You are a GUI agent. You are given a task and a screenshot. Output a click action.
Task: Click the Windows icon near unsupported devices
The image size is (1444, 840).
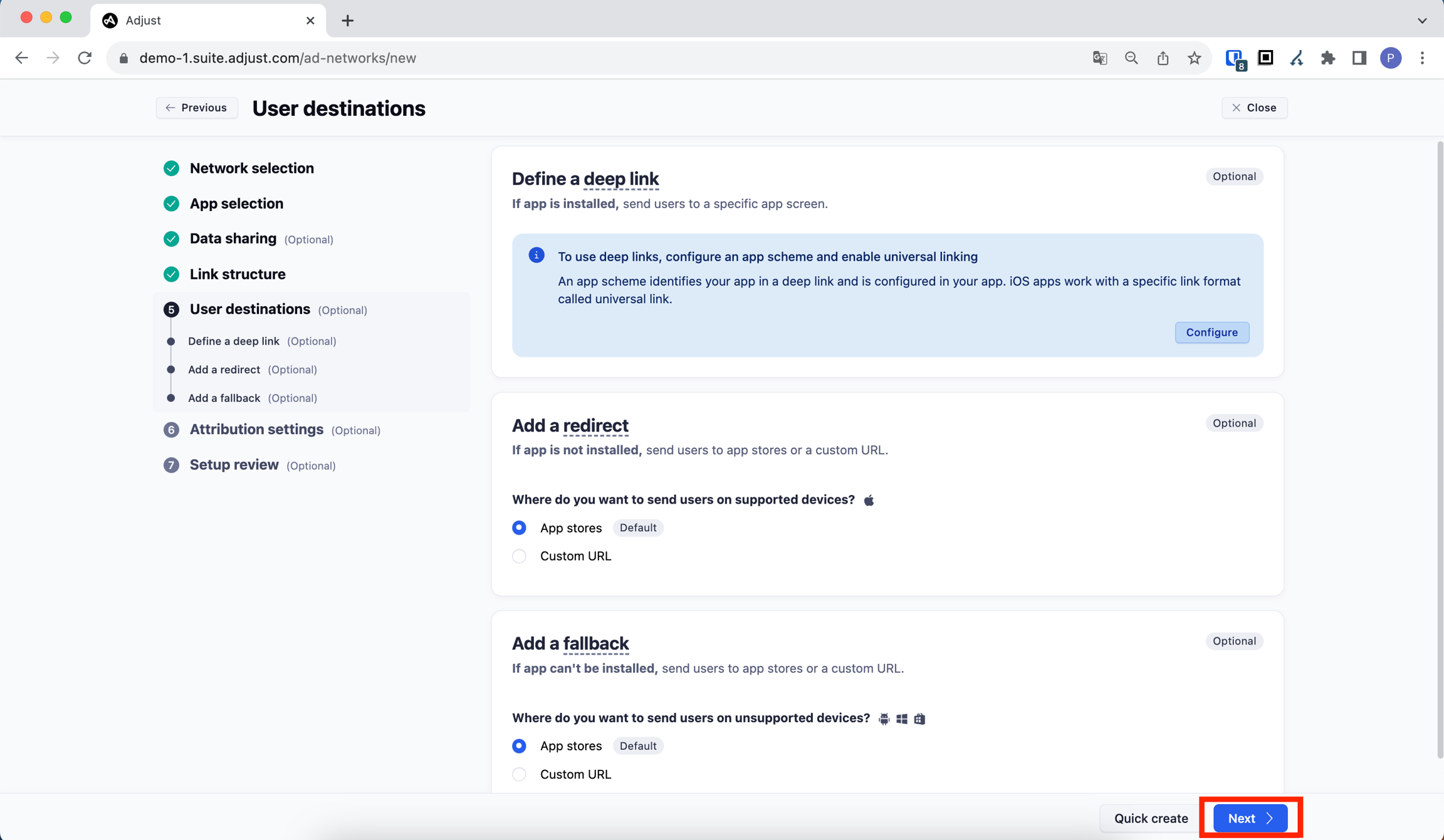[901, 718]
